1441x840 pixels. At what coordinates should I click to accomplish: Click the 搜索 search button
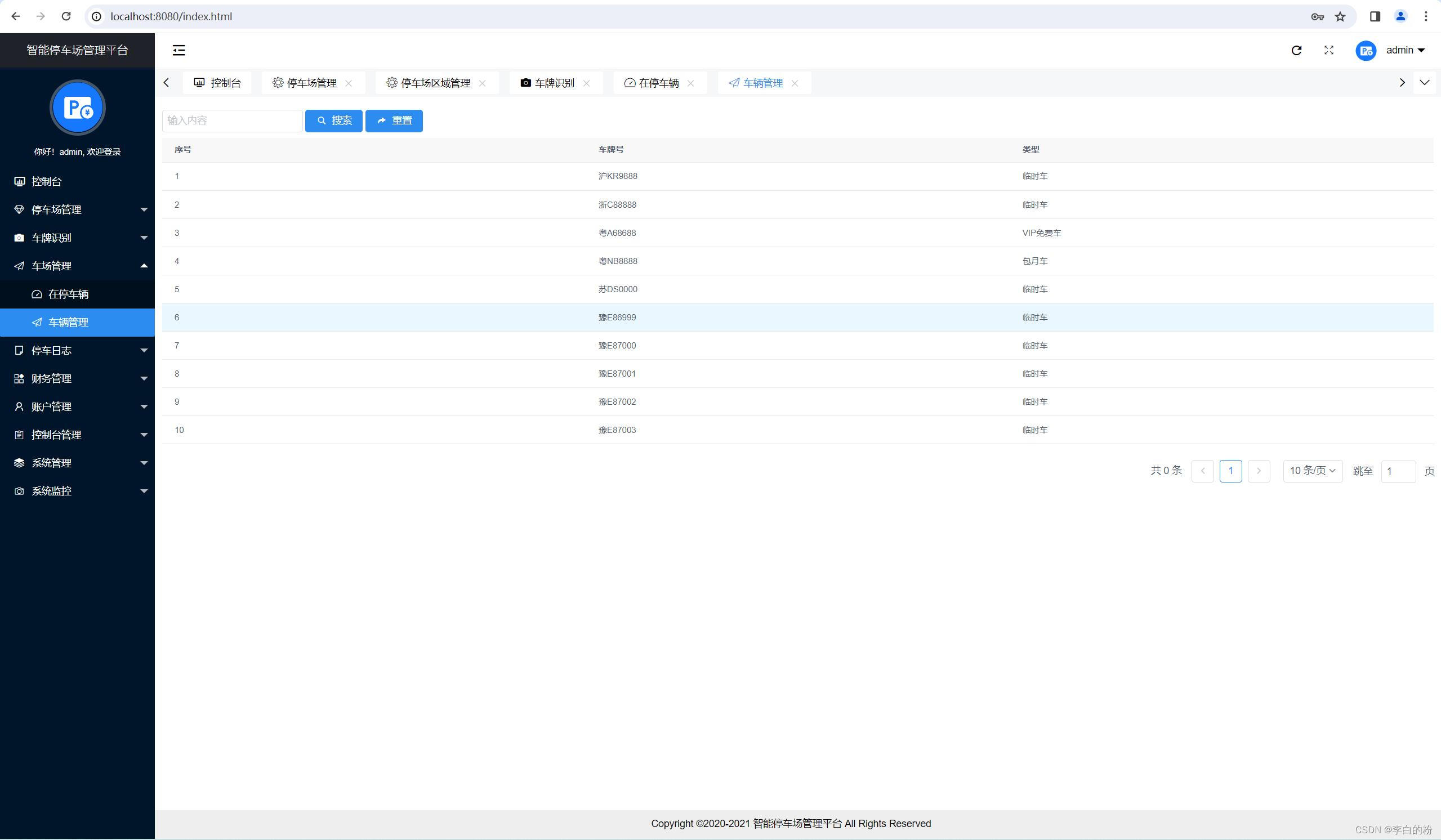[x=333, y=120]
